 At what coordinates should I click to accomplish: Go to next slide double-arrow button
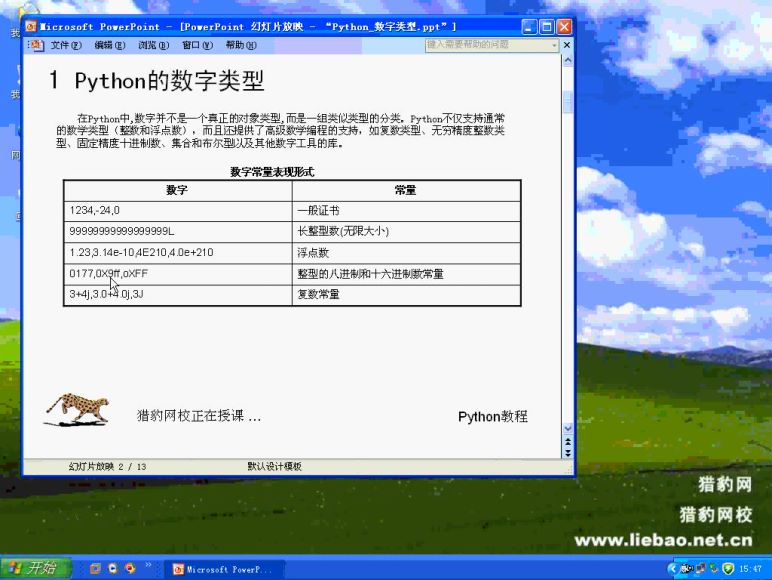pos(568,452)
